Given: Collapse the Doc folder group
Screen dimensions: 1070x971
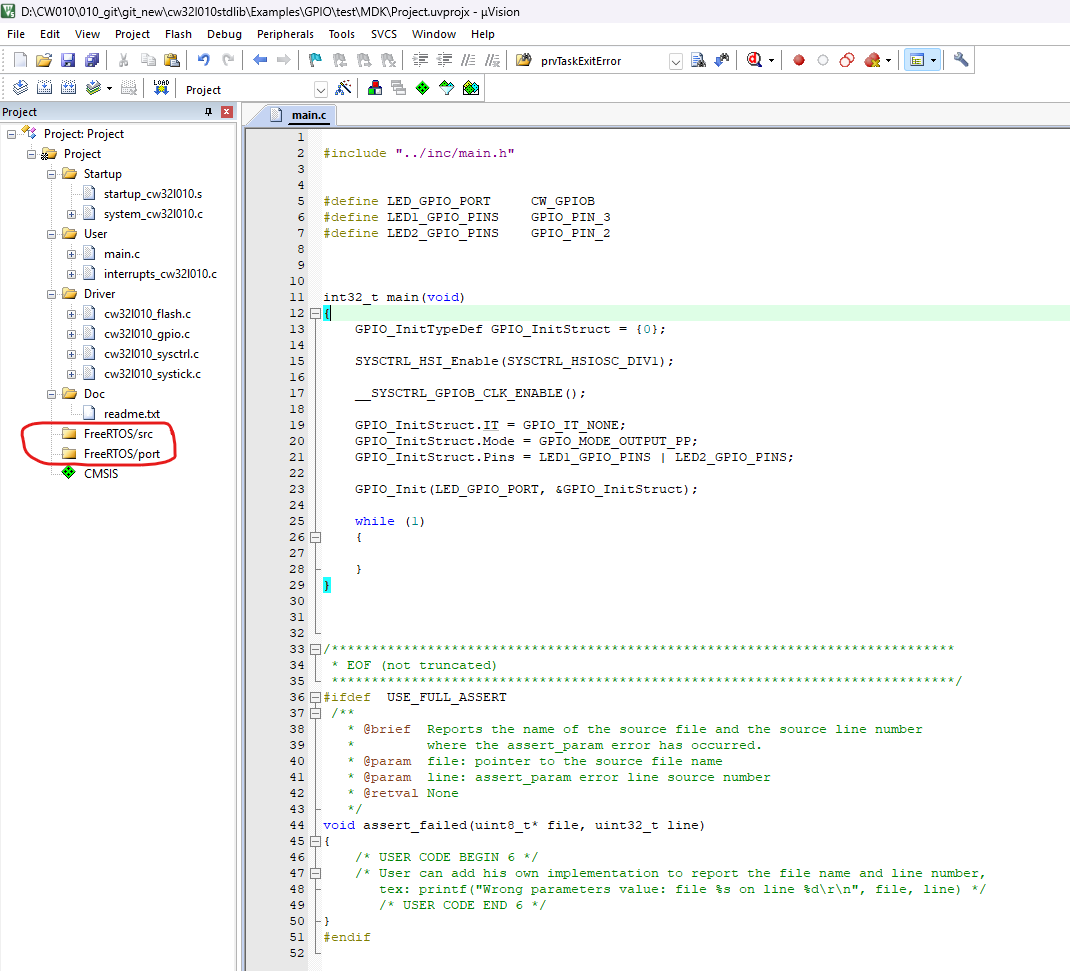Looking at the screenshot, I should (51, 394).
